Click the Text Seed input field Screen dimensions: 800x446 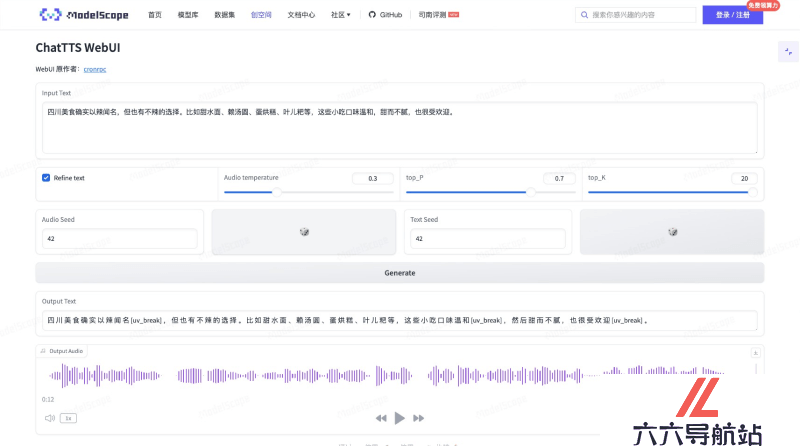pos(488,238)
